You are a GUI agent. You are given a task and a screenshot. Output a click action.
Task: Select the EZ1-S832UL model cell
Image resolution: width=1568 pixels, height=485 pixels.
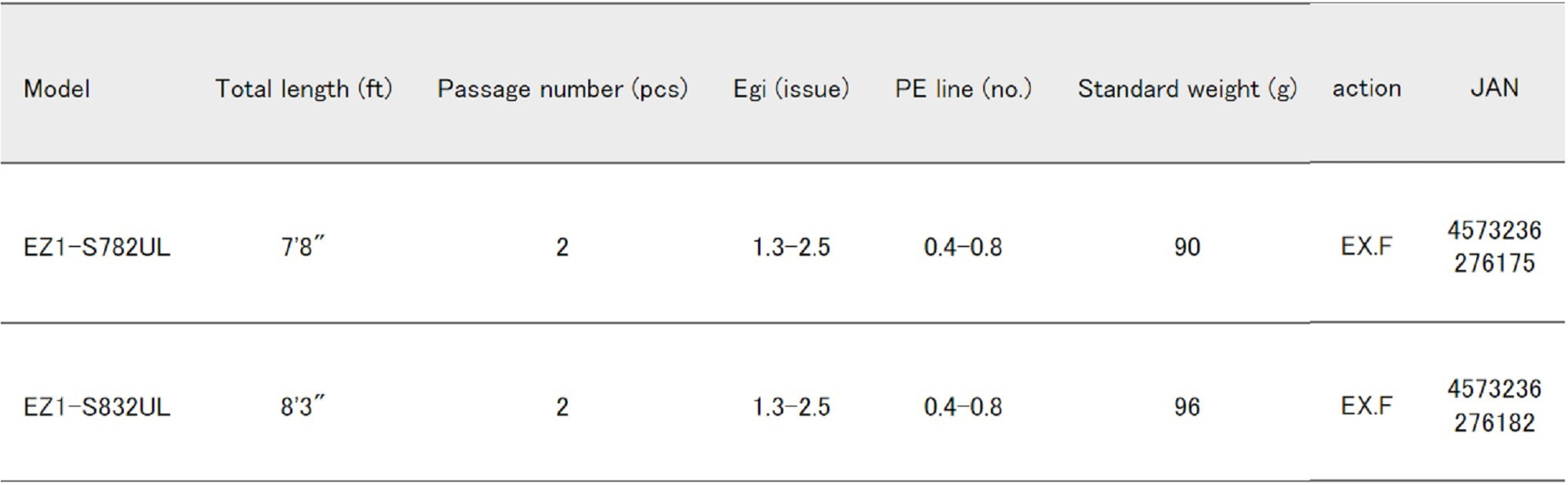pyautogui.click(x=96, y=407)
